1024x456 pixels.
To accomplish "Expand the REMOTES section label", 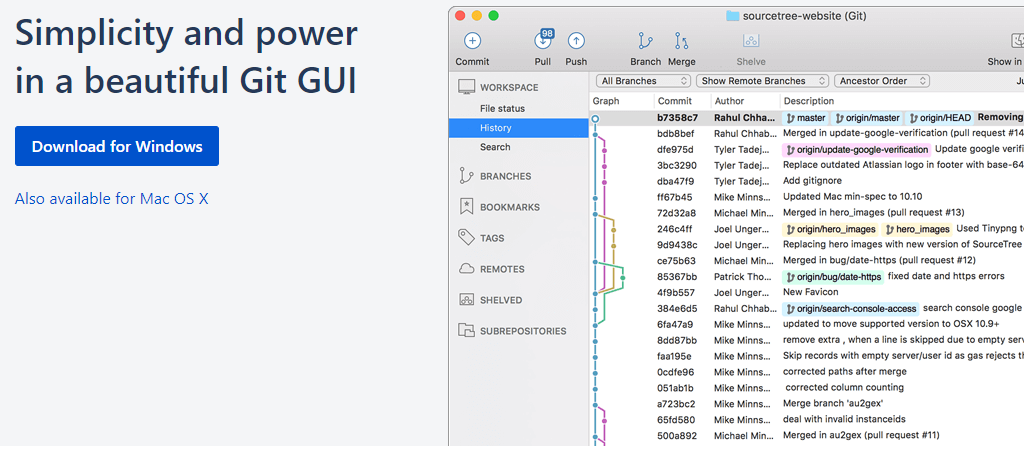I will point(502,269).
